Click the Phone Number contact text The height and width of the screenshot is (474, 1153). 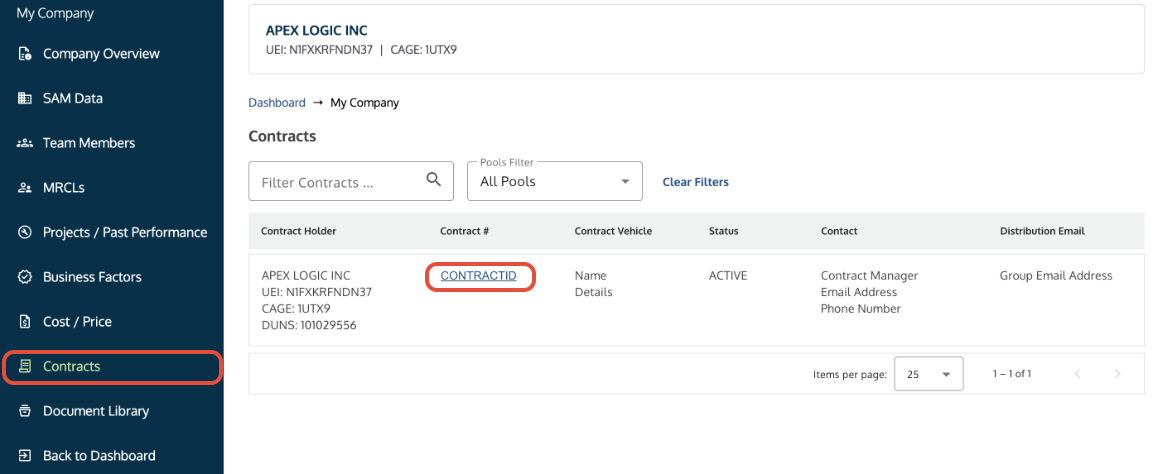(x=860, y=309)
